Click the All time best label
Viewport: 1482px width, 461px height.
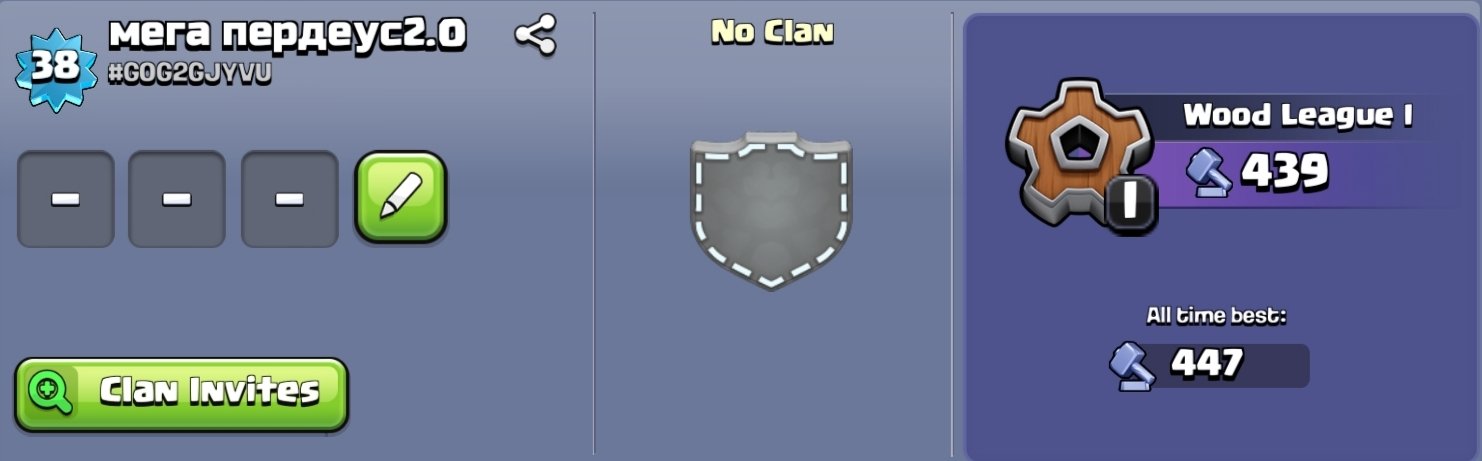coord(1216,316)
